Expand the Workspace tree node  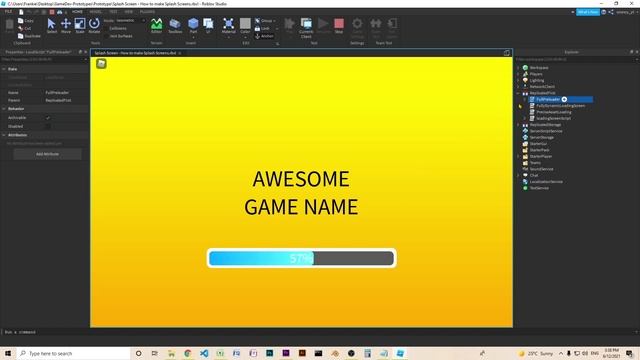(518, 68)
